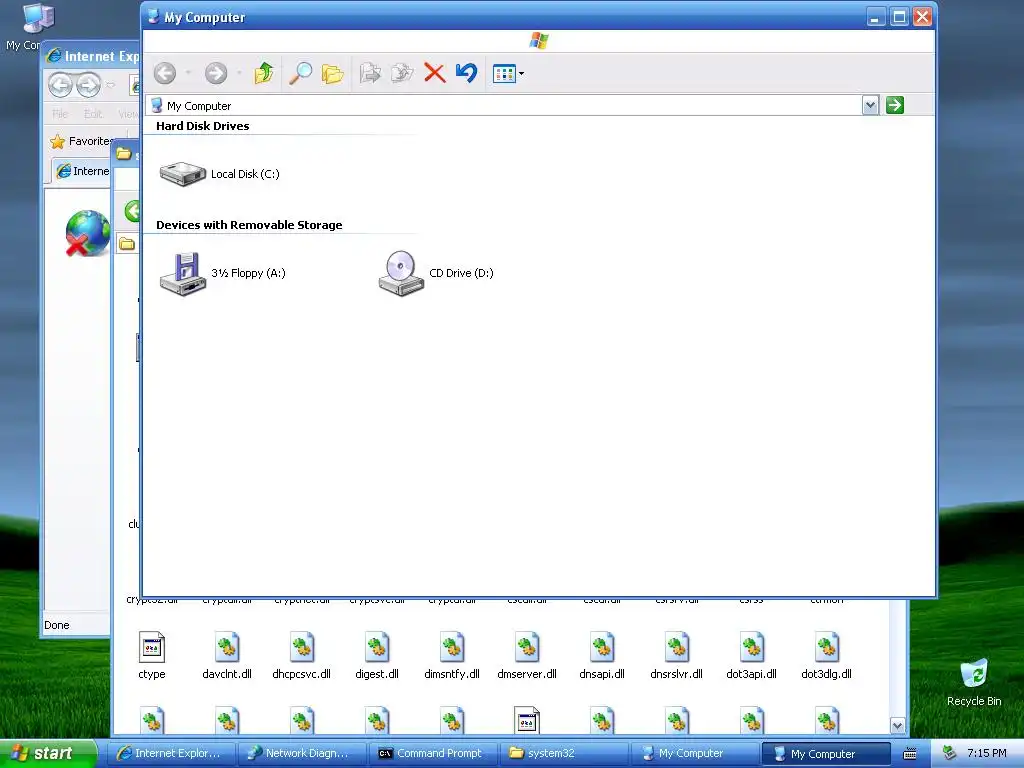Select dot3api.dll in system32 window
The width and height of the screenshot is (1024, 768).
coord(752,656)
